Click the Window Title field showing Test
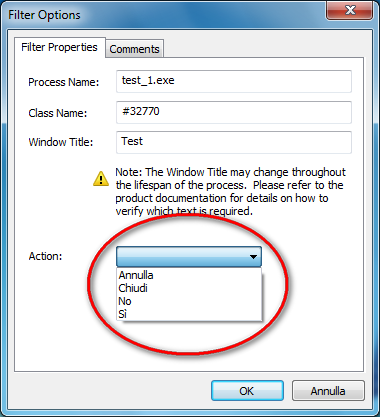 click(234, 142)
